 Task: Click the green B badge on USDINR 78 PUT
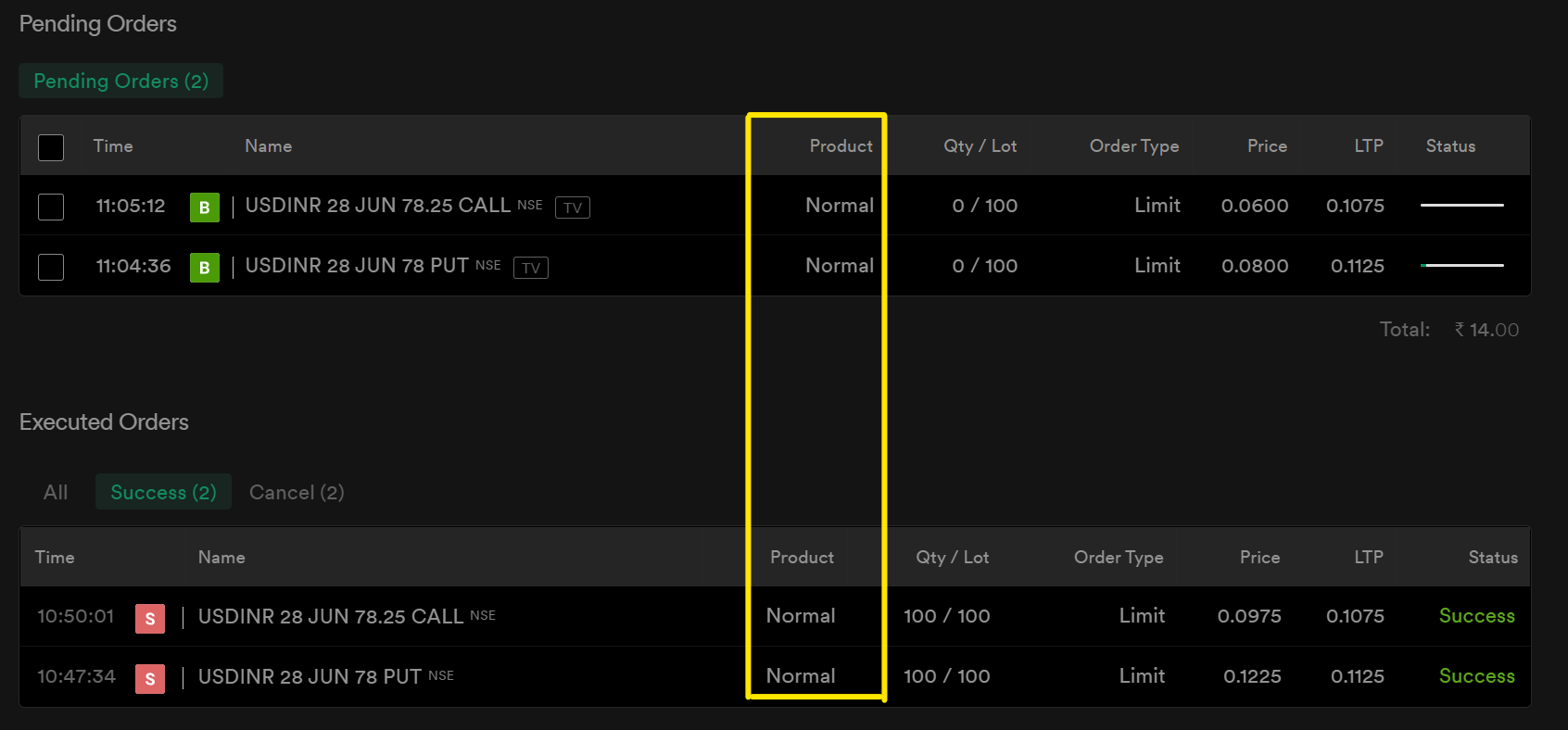pos(205,268)
